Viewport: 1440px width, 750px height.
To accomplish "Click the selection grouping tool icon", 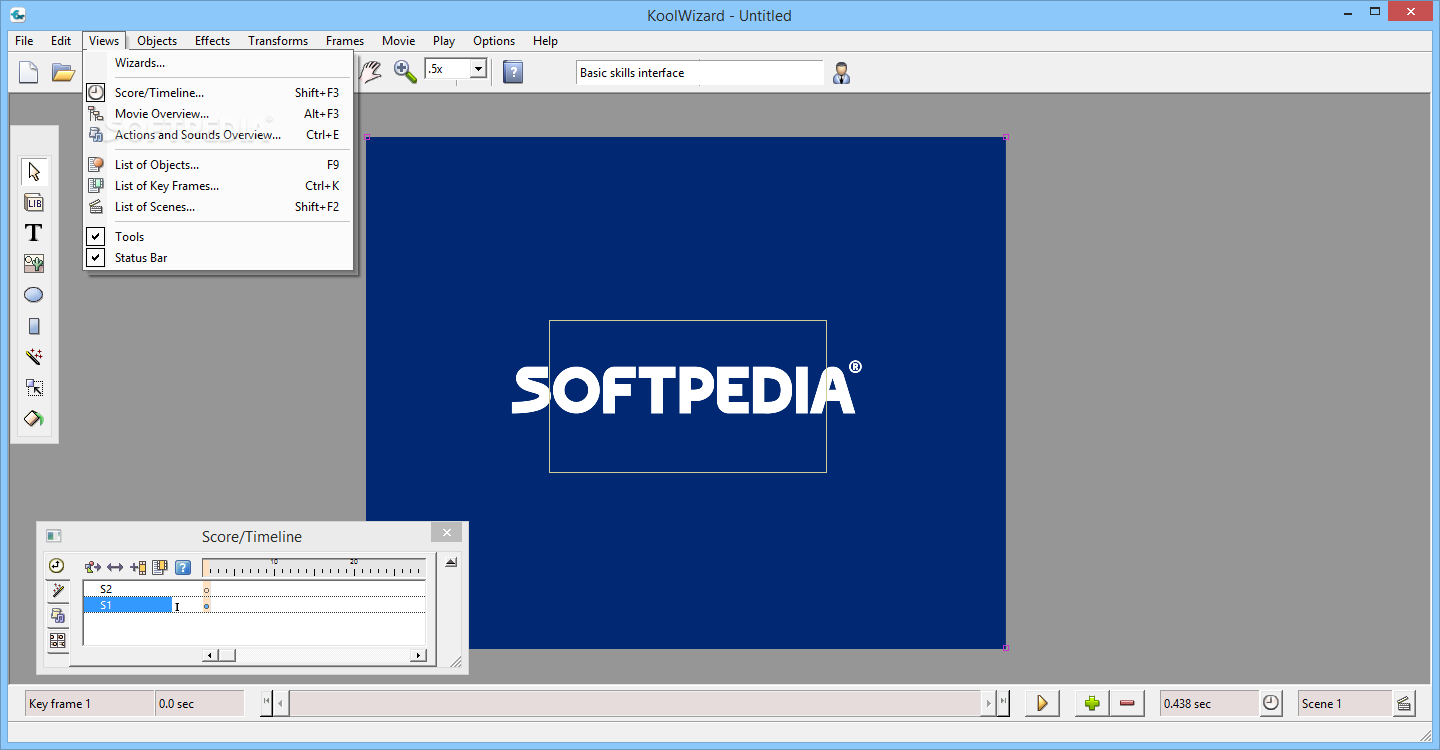I will pos(34,388).
